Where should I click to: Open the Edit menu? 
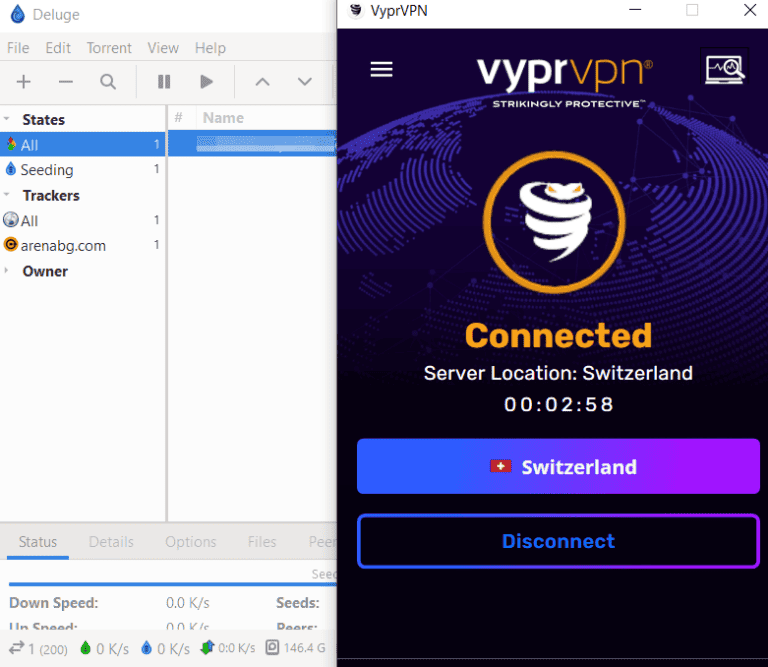[x=58, y=48]
